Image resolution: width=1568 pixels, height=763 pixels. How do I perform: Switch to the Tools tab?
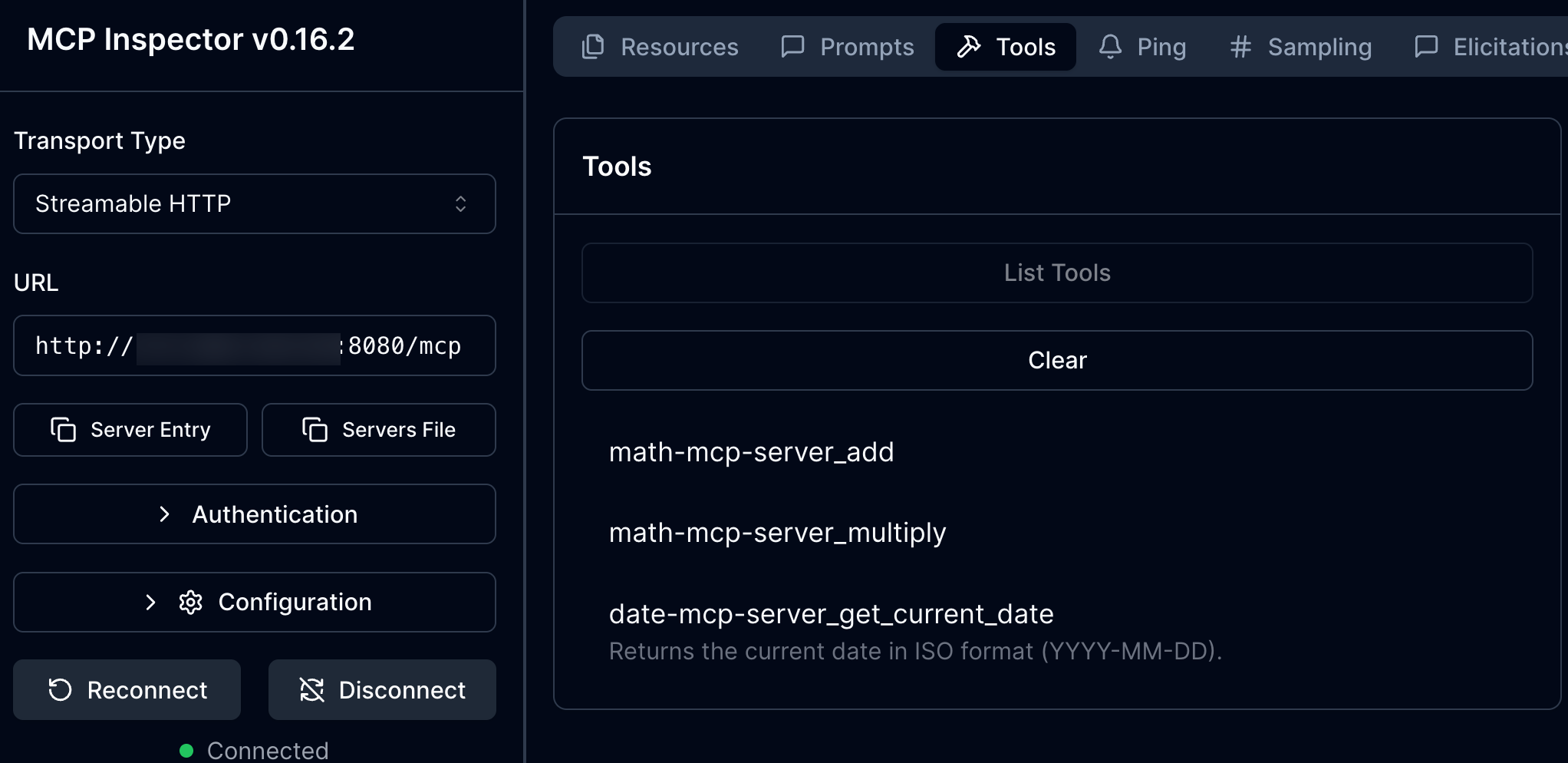click(x=1005, y=47)
